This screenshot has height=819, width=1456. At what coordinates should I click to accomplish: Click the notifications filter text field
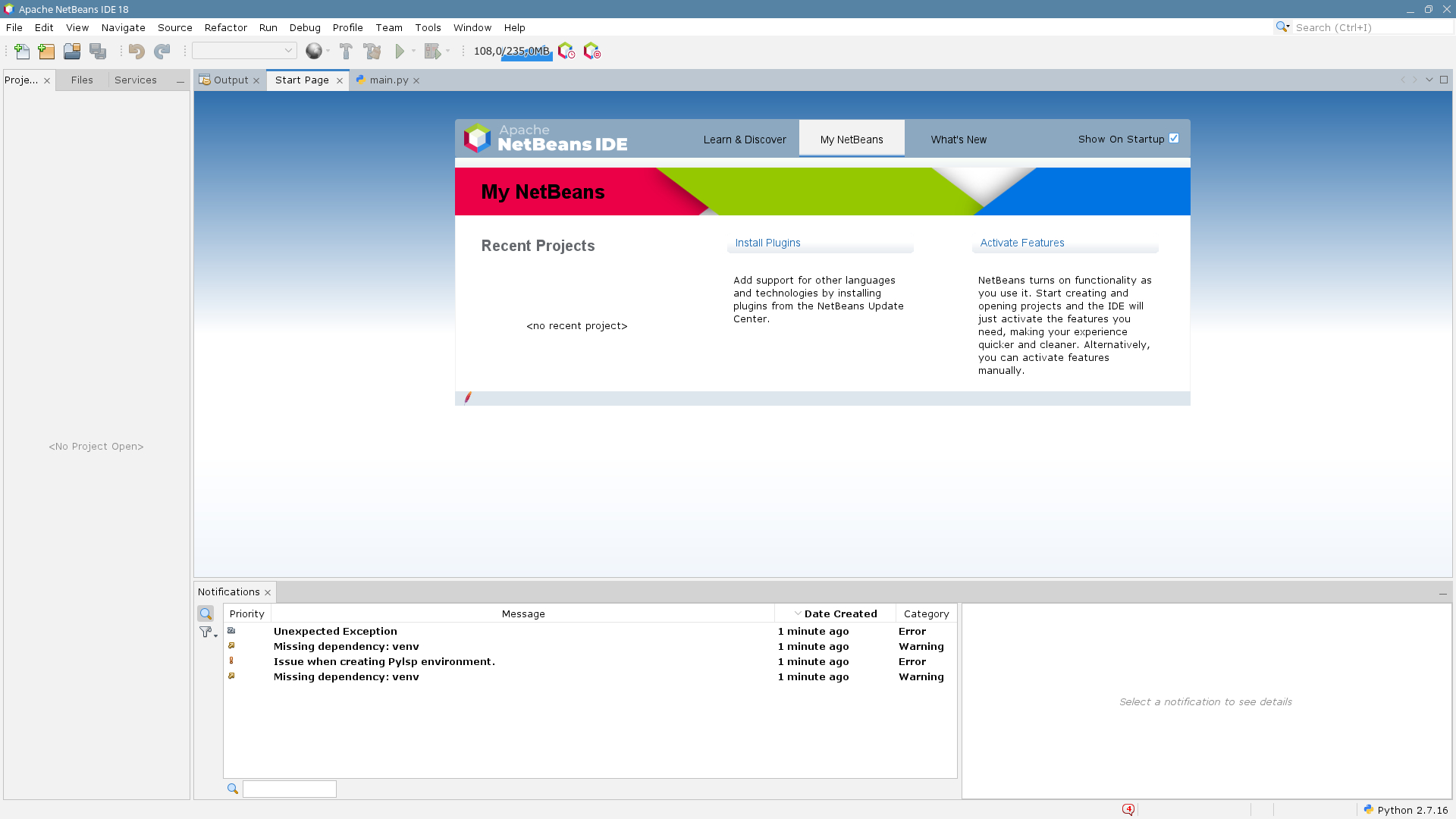coord(290,789)
